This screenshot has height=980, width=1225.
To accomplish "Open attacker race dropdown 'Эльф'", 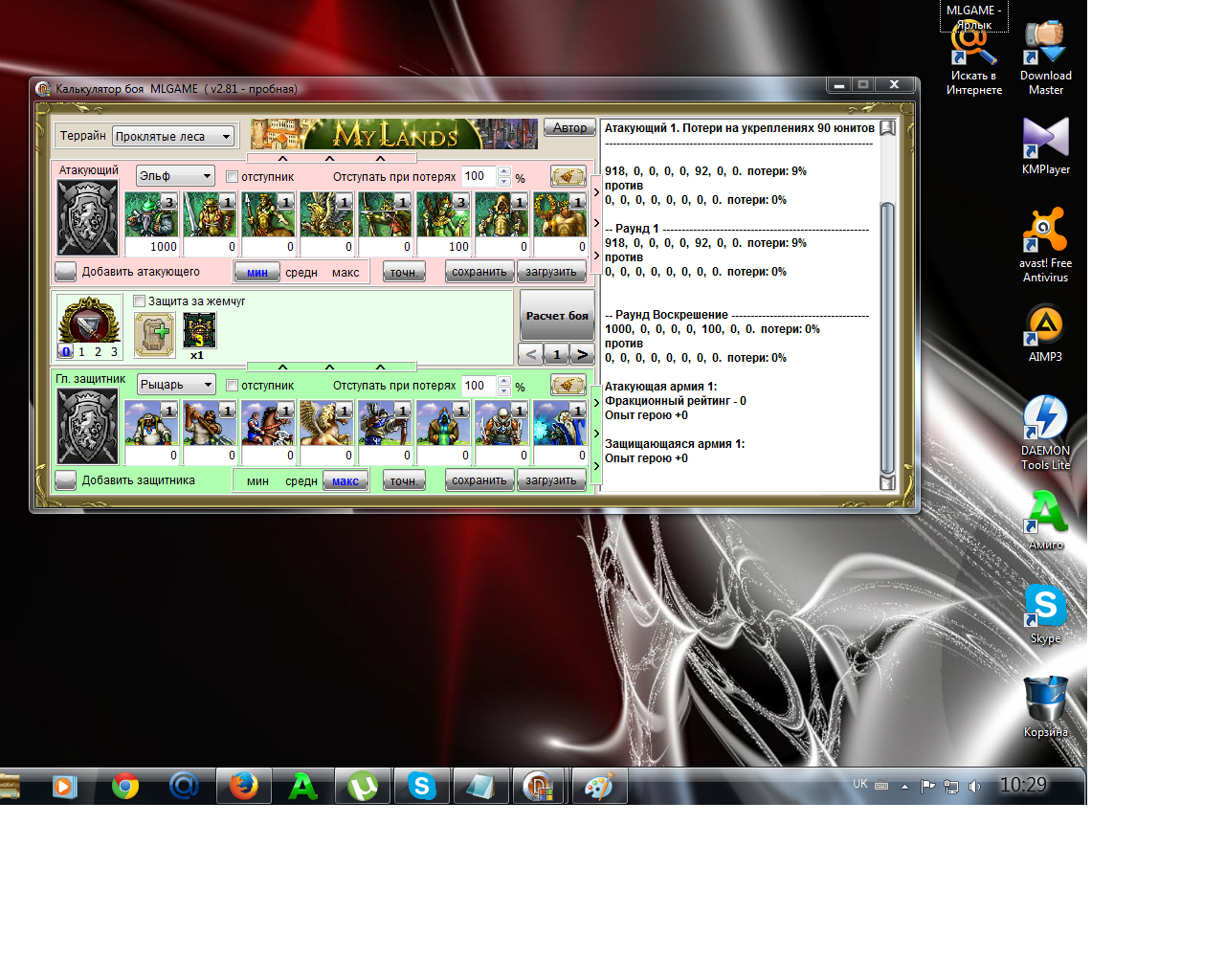I will tap(176, 176).
